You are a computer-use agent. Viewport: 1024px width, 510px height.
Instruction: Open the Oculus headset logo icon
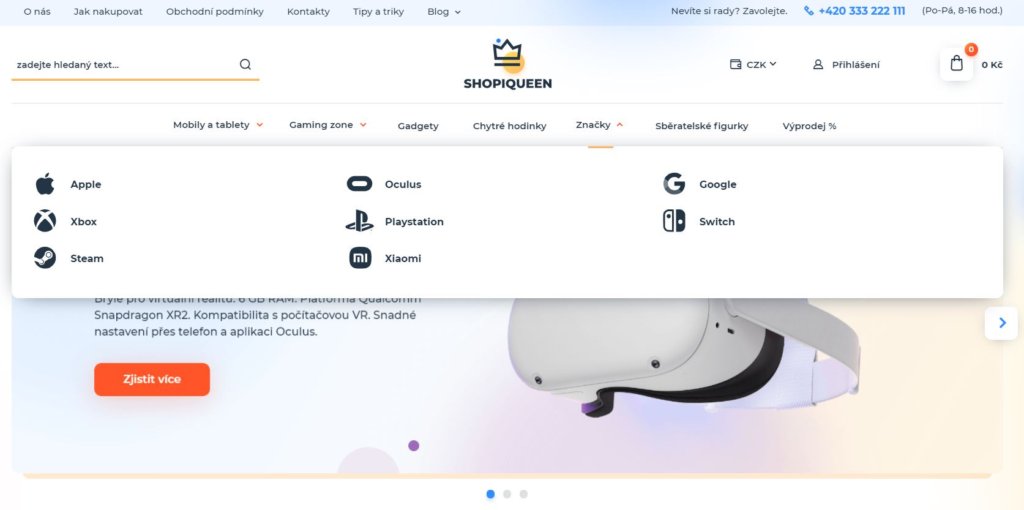click(x=359, y=184)
